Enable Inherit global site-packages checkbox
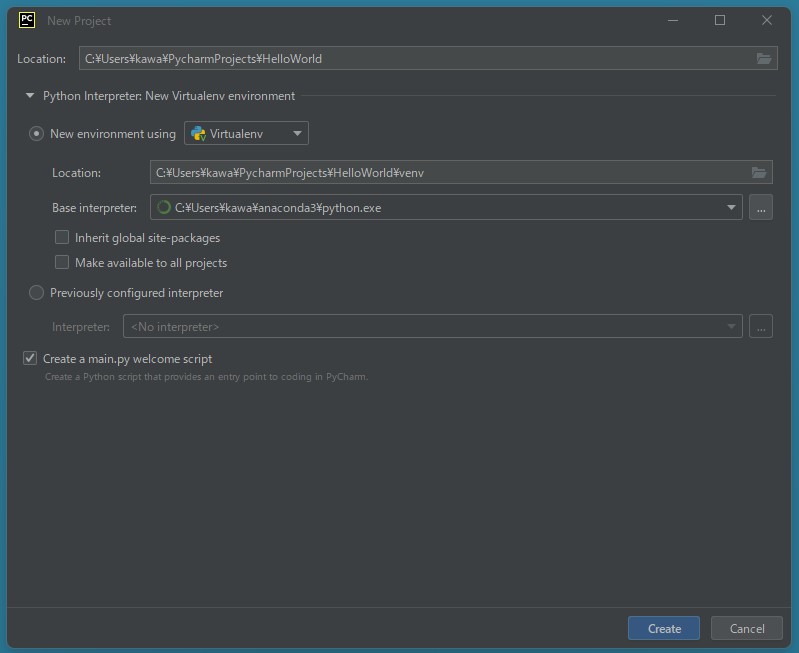The width and height of the screenshot is (799, 653). pos(62,238)
